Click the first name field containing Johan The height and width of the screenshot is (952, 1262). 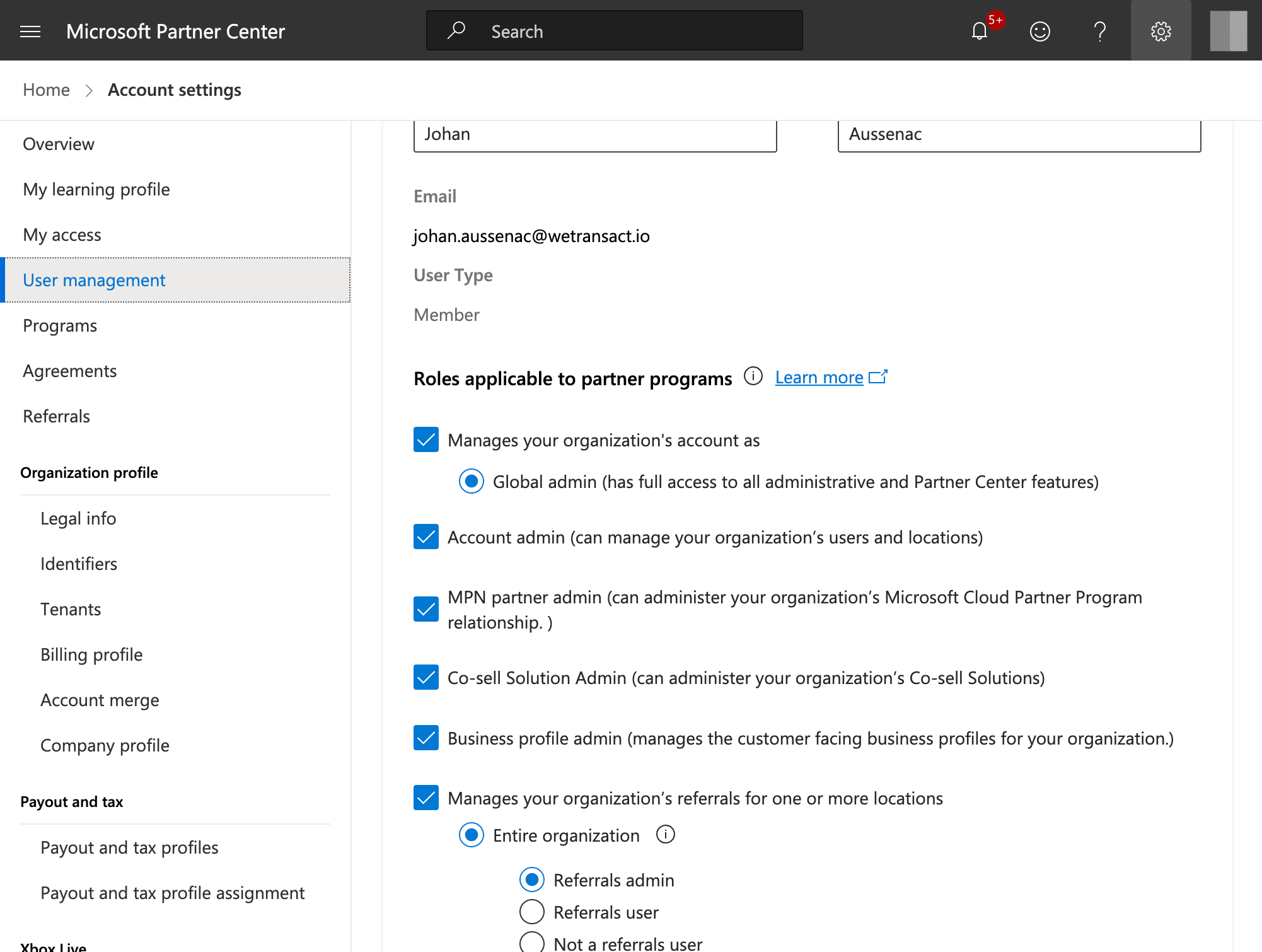point(595,136)
